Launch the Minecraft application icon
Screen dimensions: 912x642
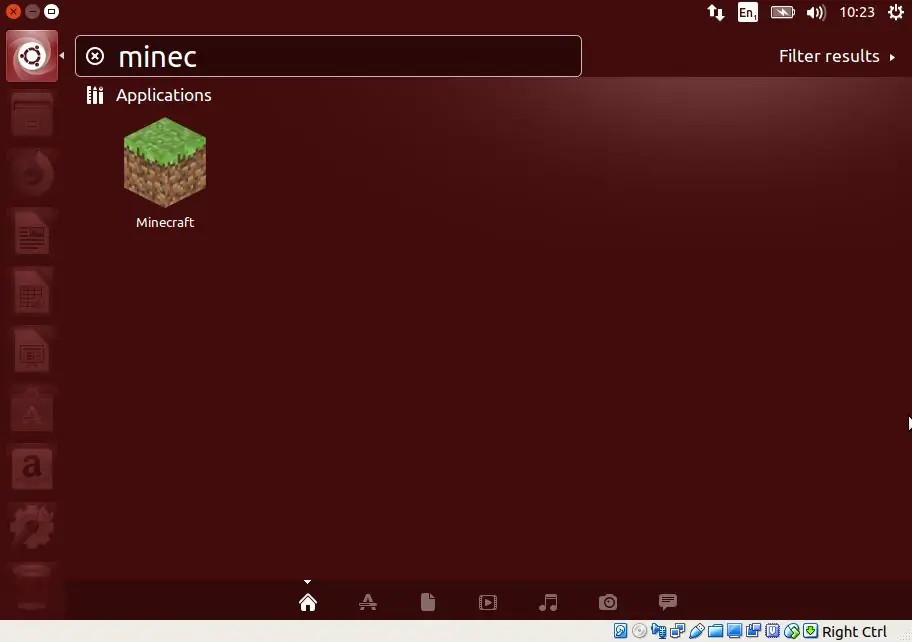[x=165, y=162]
